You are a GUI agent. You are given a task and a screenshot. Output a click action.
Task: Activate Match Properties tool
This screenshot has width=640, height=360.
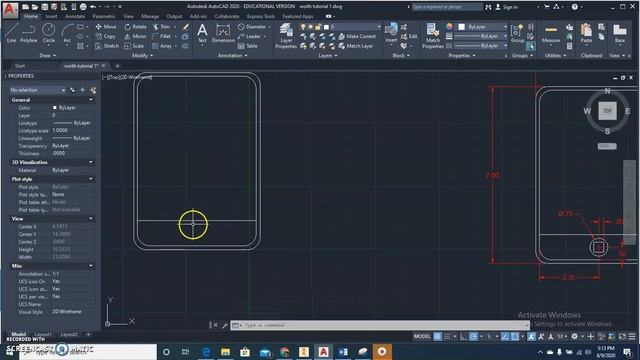point(433,36)
